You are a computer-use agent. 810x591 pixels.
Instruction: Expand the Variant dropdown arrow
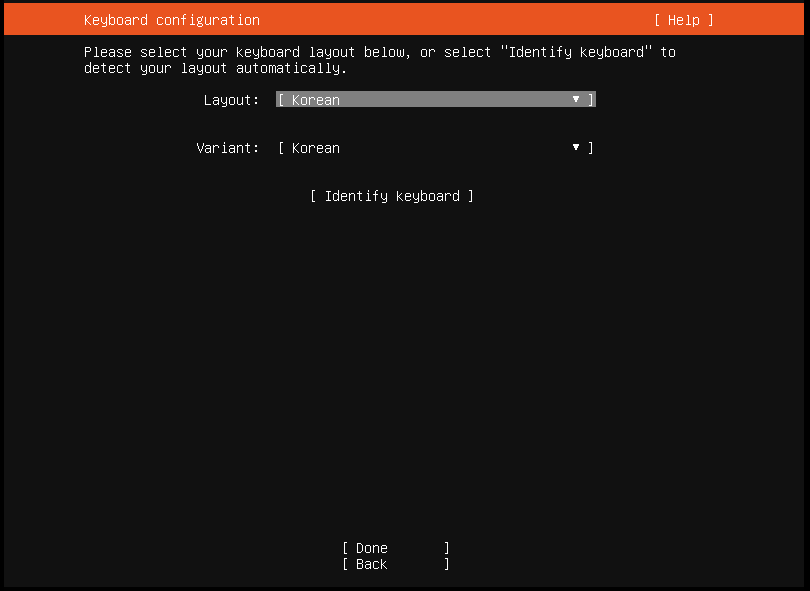(x=576, y=148)
